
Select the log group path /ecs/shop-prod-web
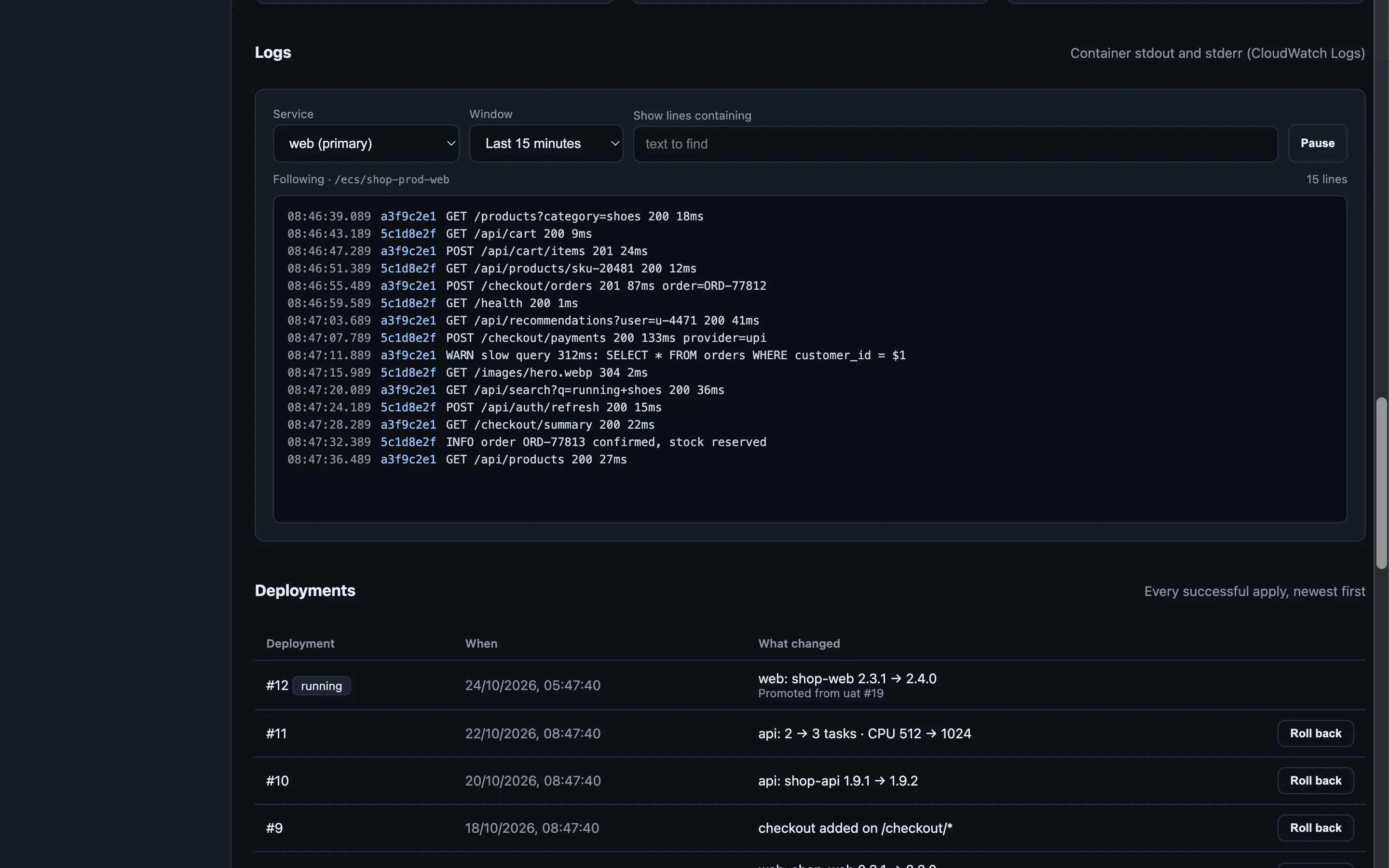tap(392, 180)
